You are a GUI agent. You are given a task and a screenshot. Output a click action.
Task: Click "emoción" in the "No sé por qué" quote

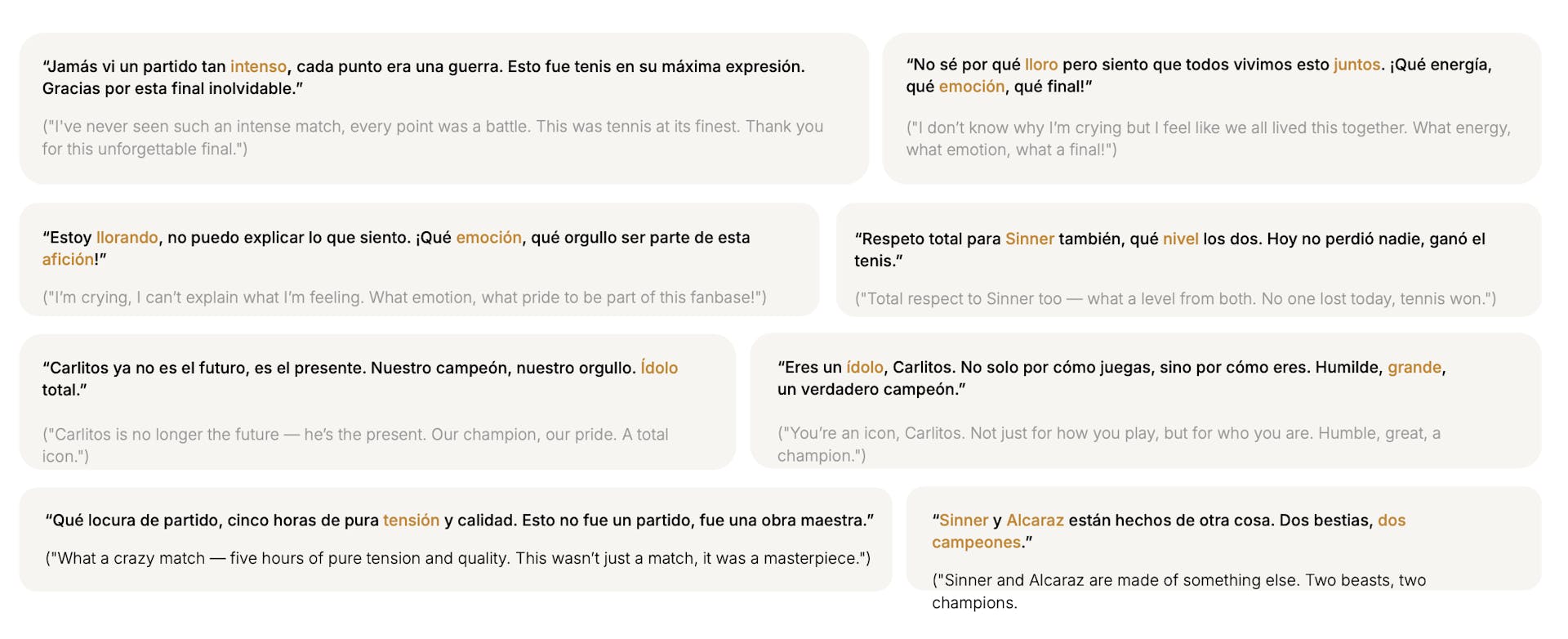(971, 87)
